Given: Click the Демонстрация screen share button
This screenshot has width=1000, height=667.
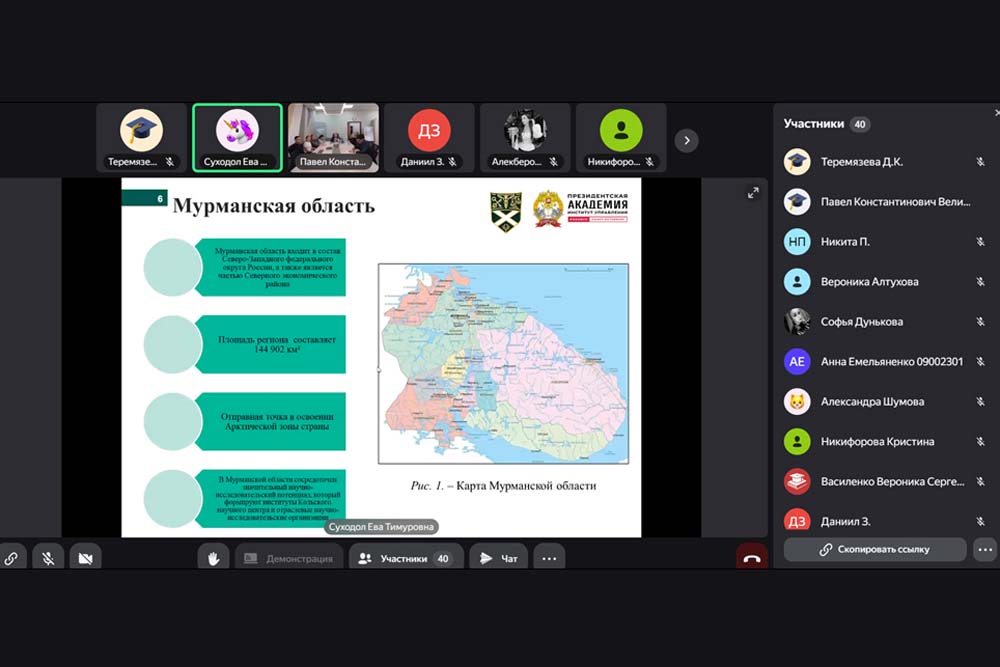Looking at the screenshot, I should point(288,558).
